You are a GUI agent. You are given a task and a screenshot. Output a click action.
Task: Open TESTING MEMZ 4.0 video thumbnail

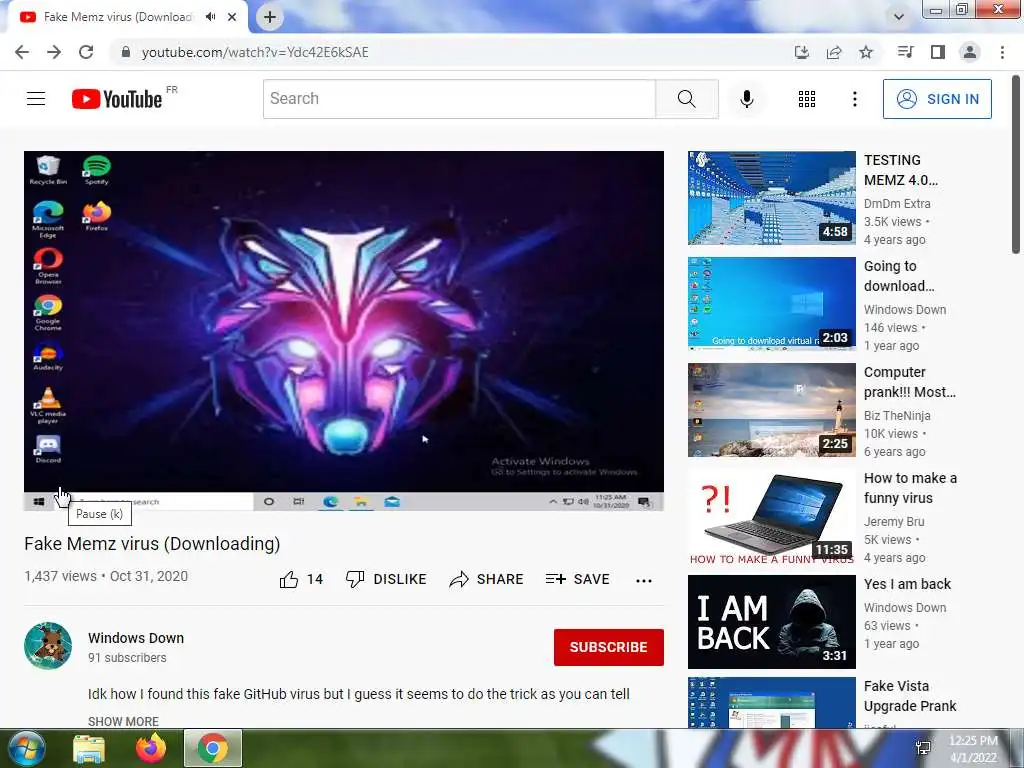771,198
